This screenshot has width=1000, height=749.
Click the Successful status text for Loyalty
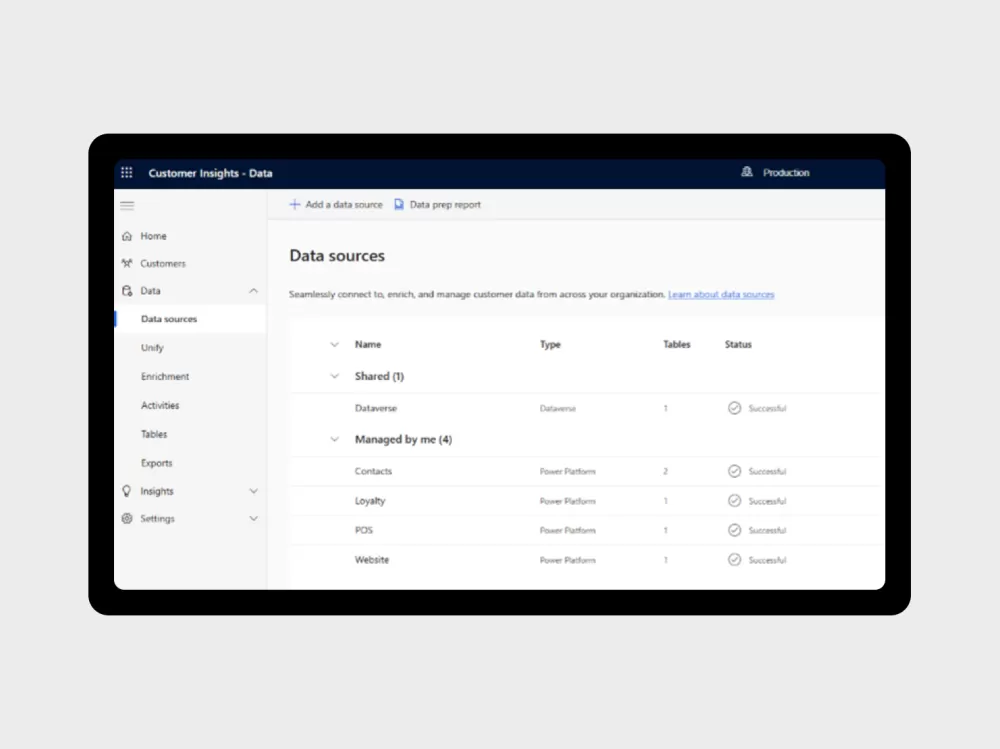click(767, 501)
